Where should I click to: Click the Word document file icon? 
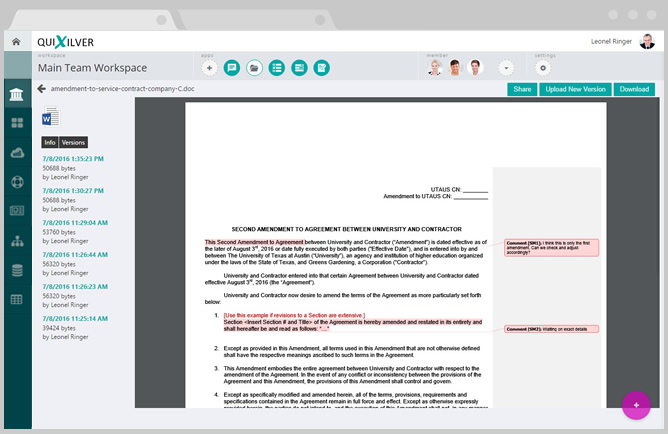point(51,117)
